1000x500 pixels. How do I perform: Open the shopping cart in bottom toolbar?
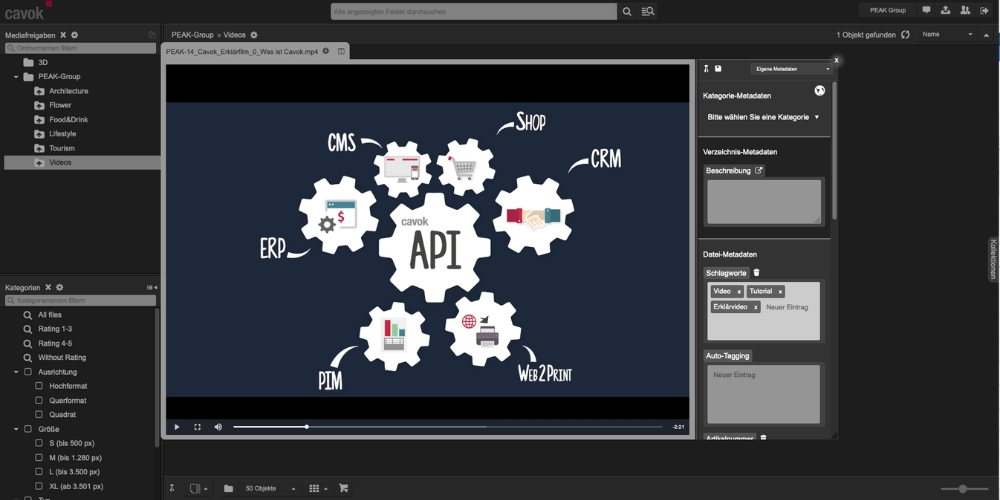(343, 488)
